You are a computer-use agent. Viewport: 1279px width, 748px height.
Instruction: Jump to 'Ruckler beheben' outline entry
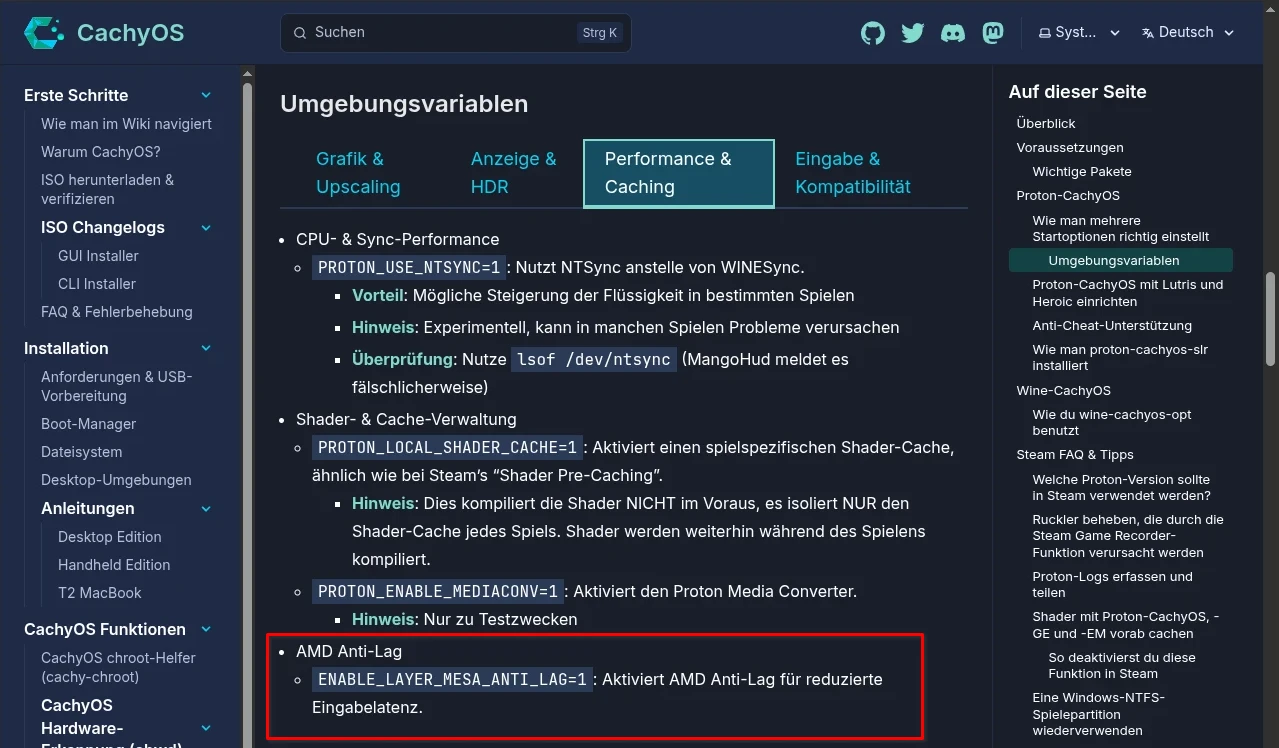pos(1128,536)
